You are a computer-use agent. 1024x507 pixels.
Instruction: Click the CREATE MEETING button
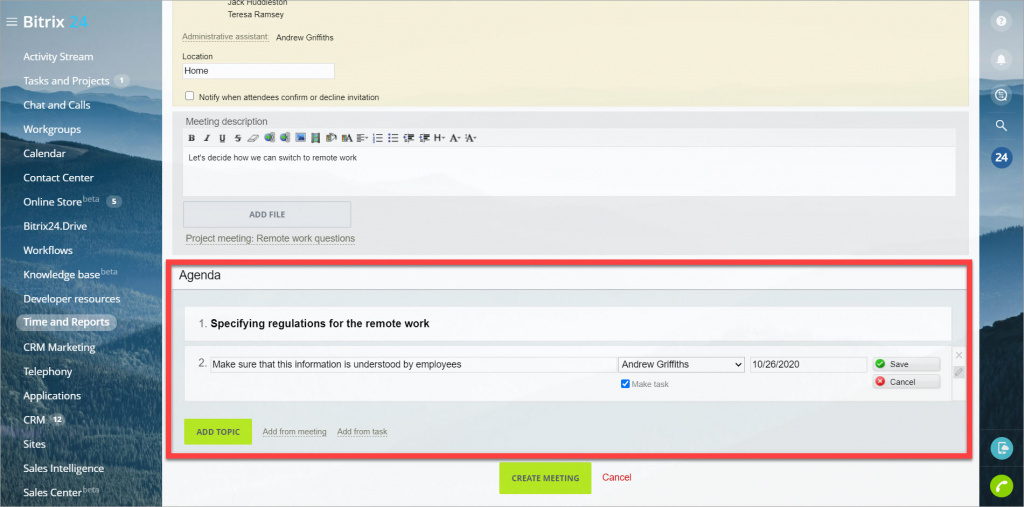[545, 478]
